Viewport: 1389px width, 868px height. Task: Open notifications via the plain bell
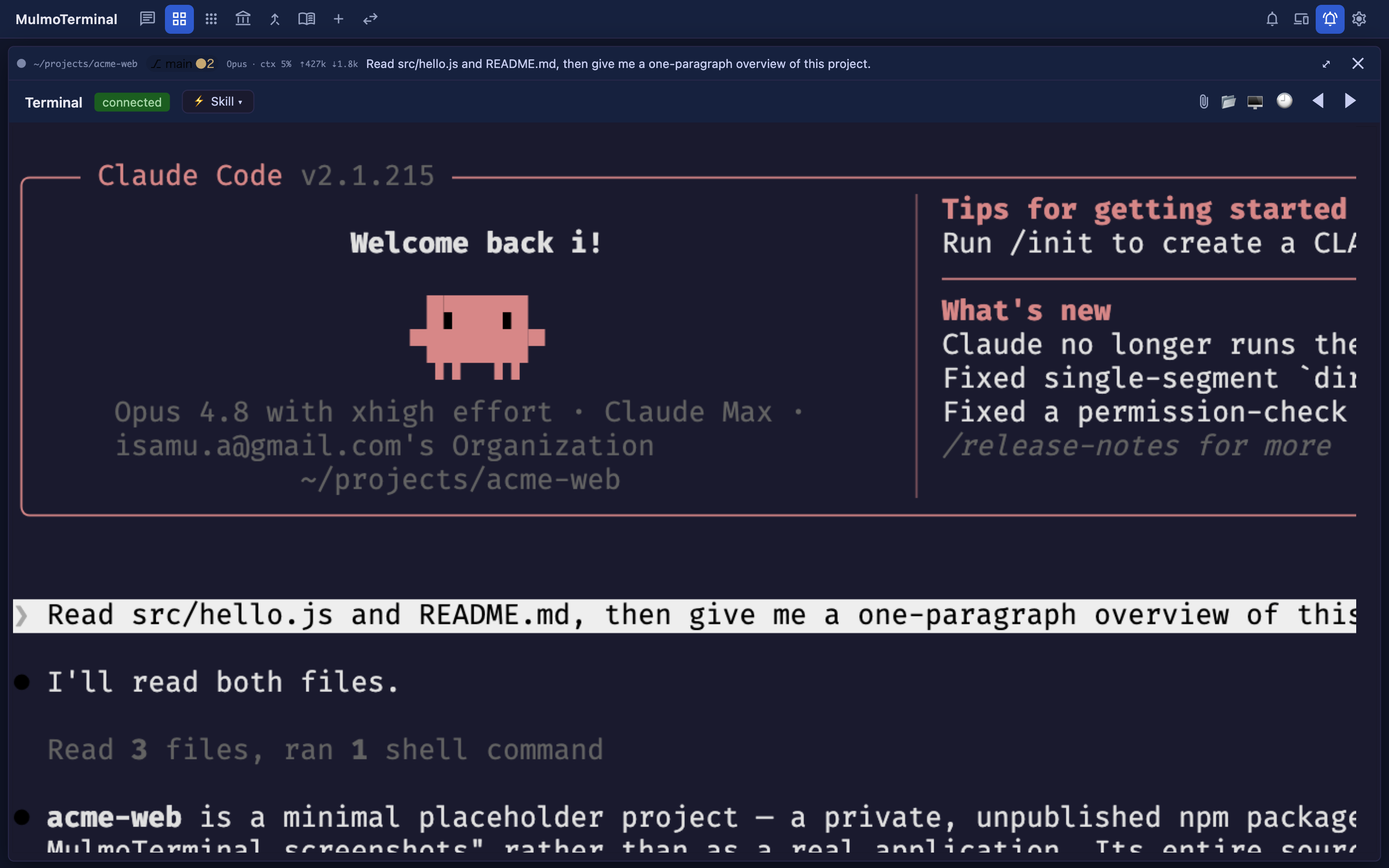[1272, 19]
